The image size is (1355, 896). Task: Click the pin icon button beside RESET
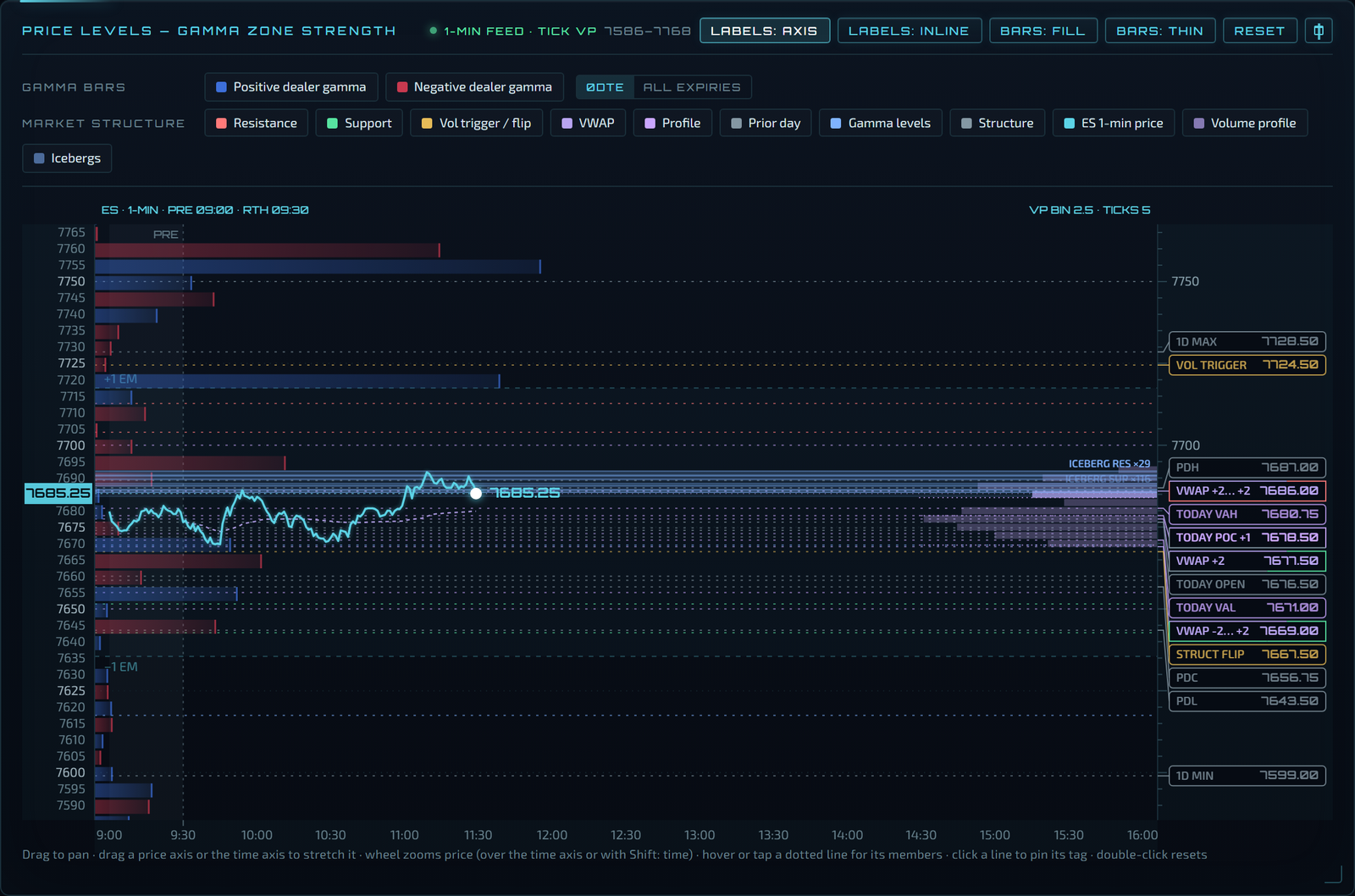click(1319, 30)
